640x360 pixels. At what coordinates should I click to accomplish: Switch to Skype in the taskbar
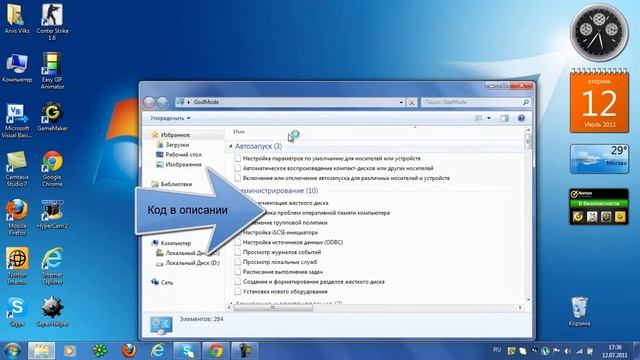[187, 351]
